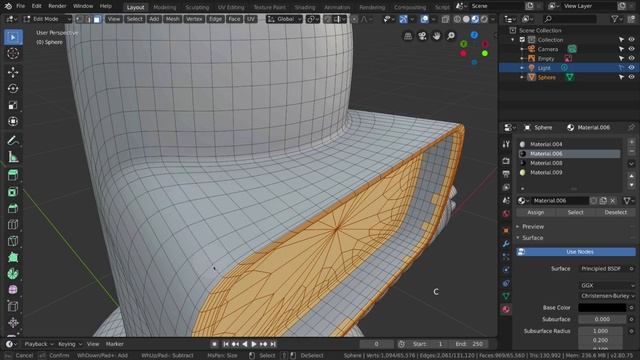The image size is (640, 360).
Task: Open the Tool settings tab icon
Action: tap(506, 144)
